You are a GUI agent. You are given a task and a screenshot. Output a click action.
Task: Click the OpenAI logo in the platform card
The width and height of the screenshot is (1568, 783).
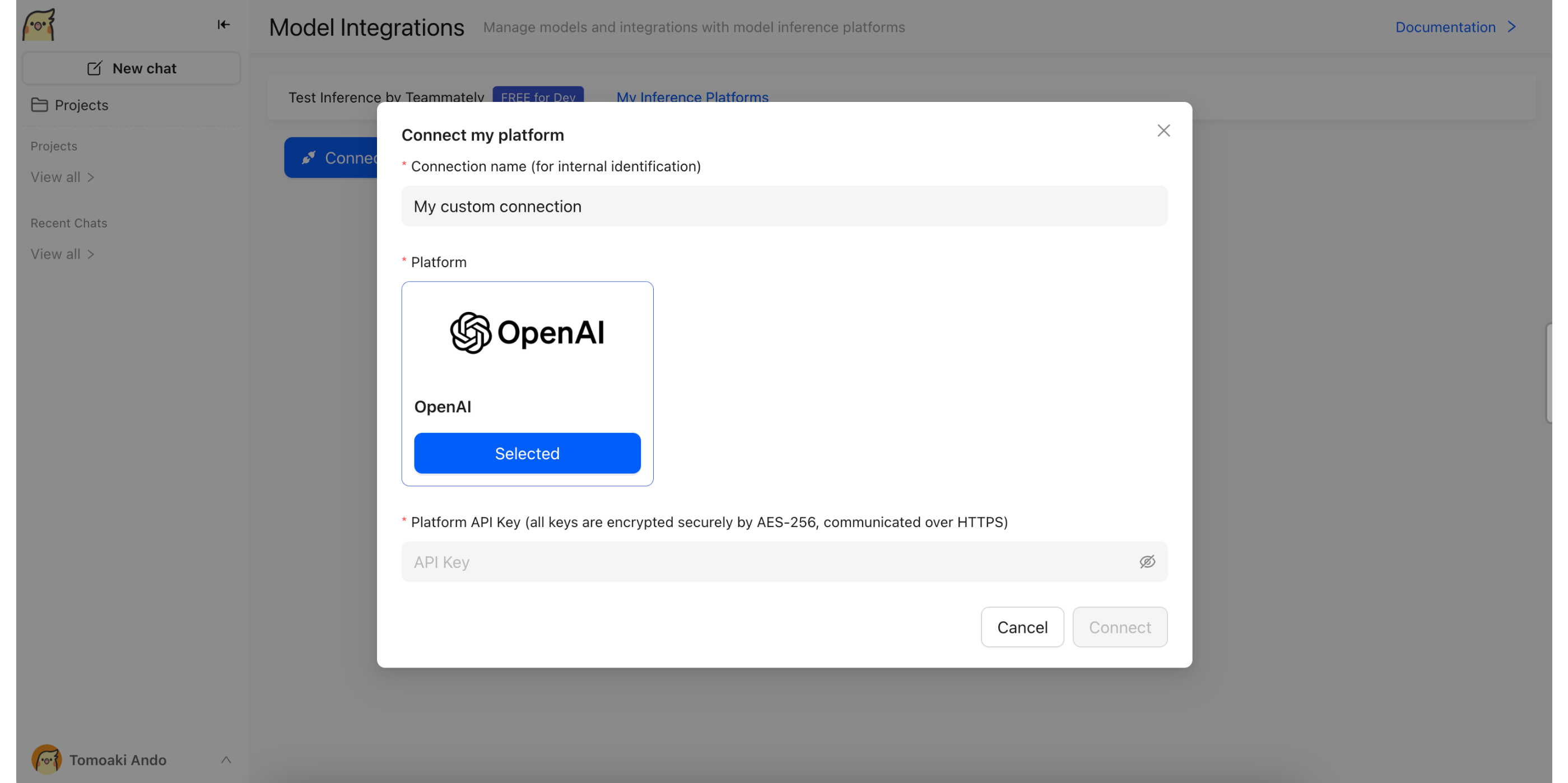click(527, 333)
